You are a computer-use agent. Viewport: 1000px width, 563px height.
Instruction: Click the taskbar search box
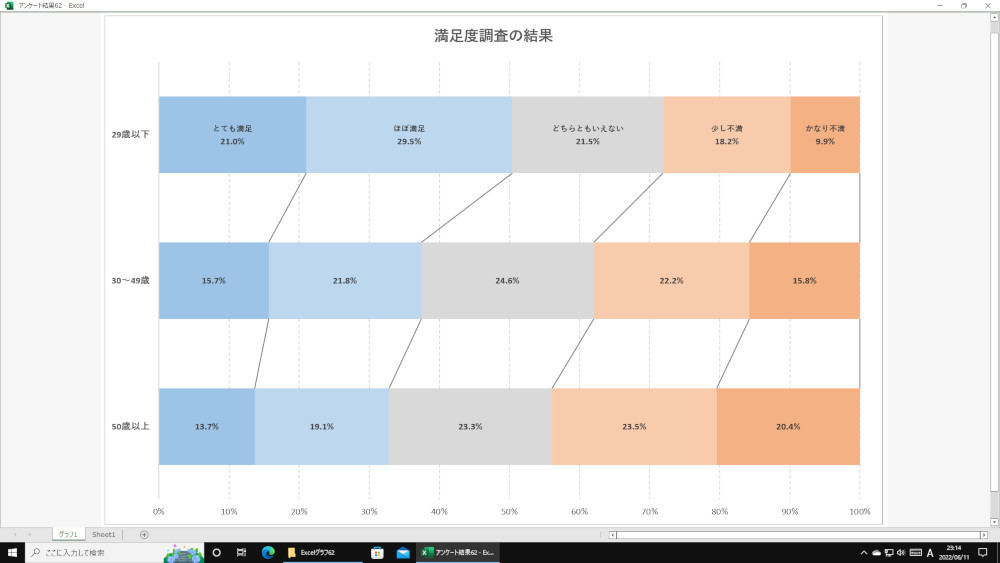pyautogui.click(x=115, y=552)
